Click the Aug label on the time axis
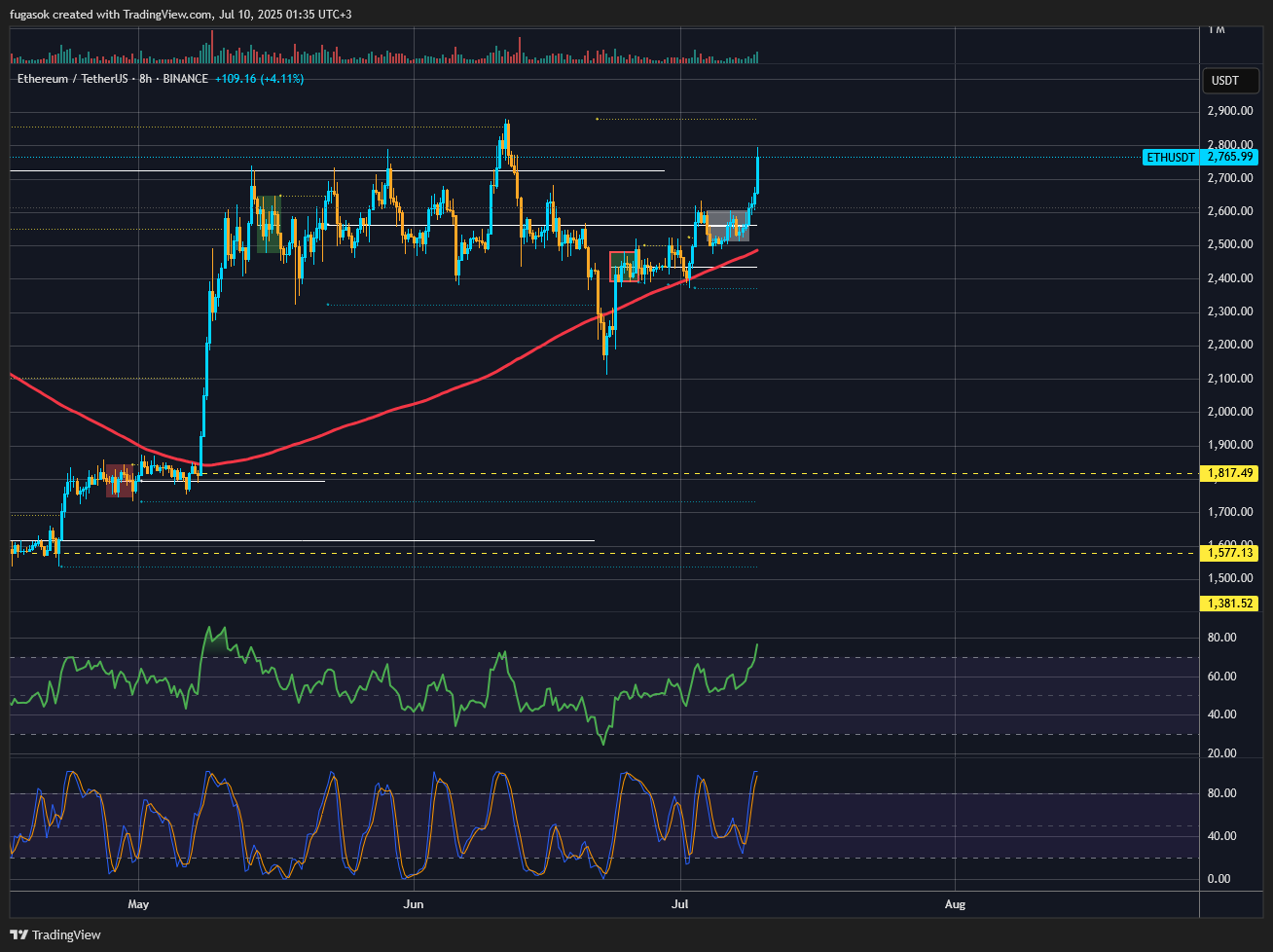Viewport: 1273px width, 952px height. tap(956, 904)
